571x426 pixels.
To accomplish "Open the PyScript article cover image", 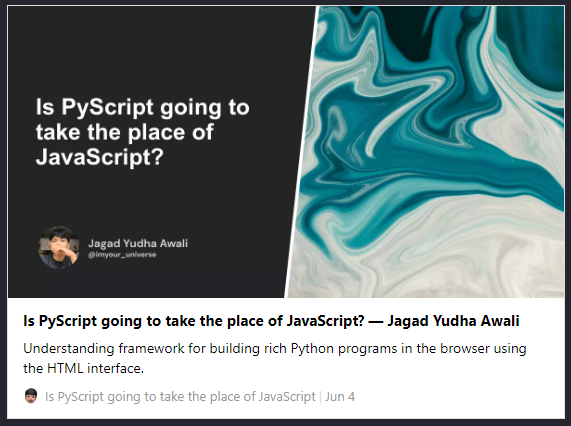I will pos(286,152).
